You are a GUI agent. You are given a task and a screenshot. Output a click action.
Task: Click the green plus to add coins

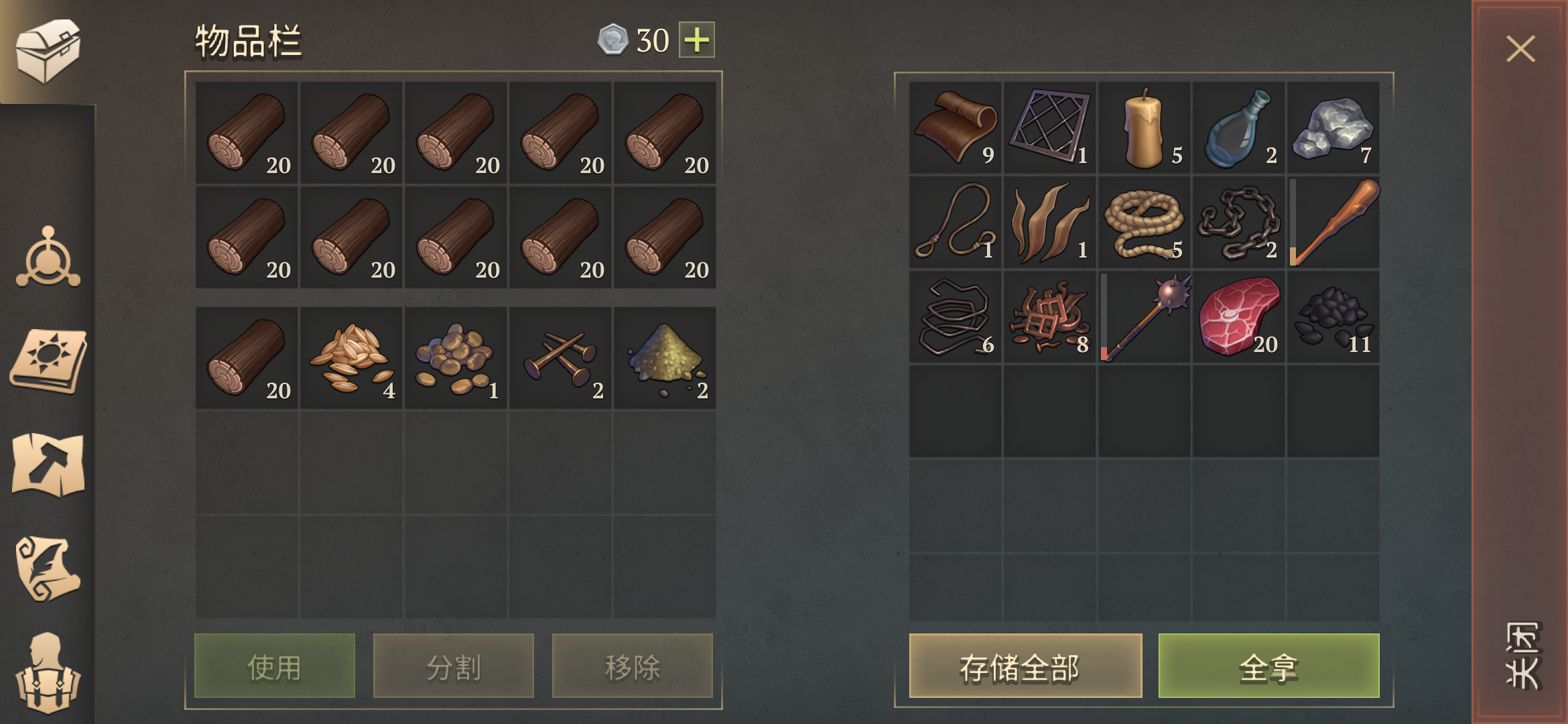click(x=697, y=40)
